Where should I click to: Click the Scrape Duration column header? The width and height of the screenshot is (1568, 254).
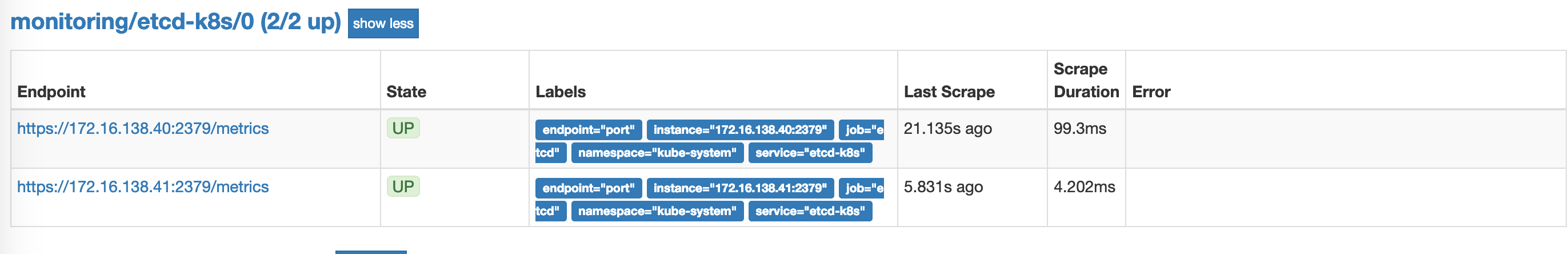1085,81
